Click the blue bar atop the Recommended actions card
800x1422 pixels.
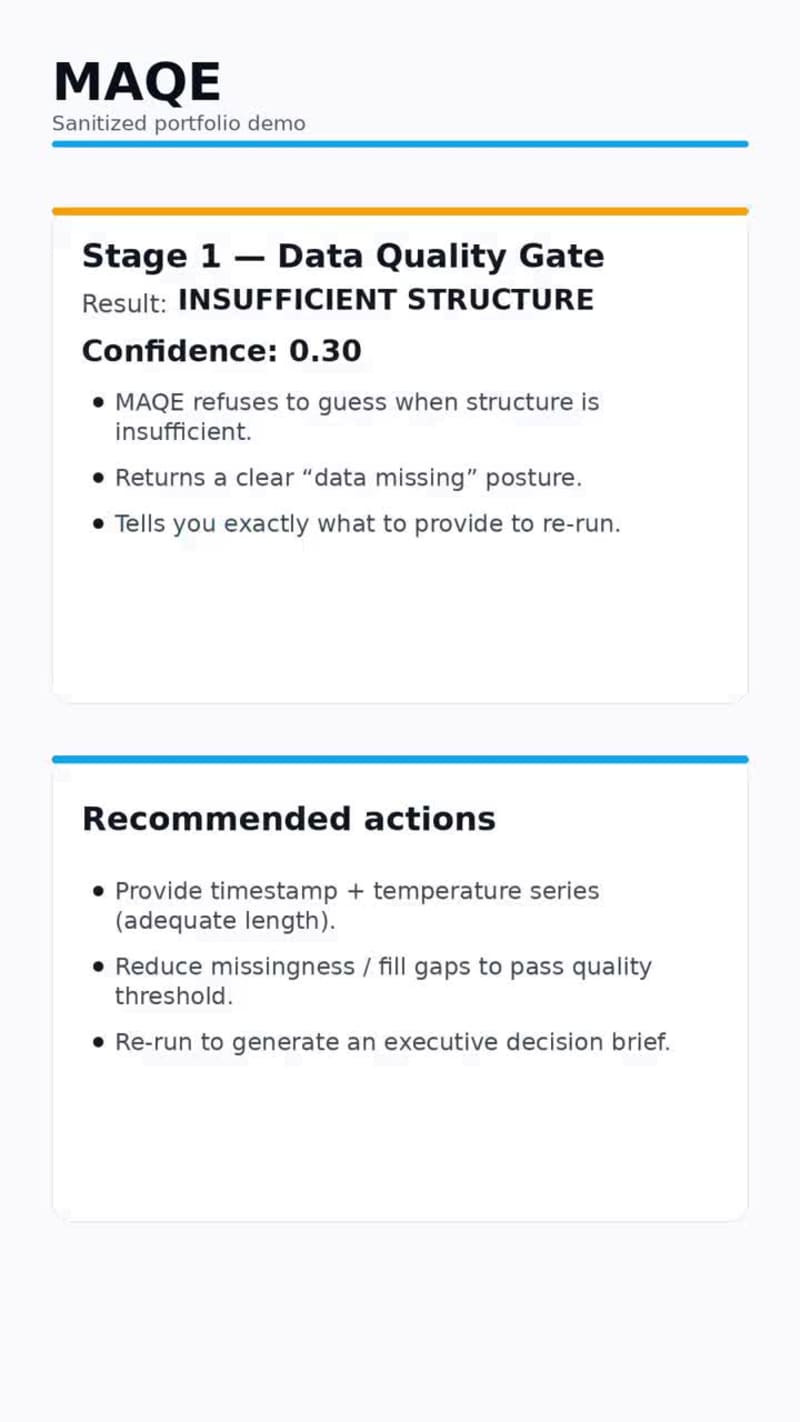click(400, 759)
